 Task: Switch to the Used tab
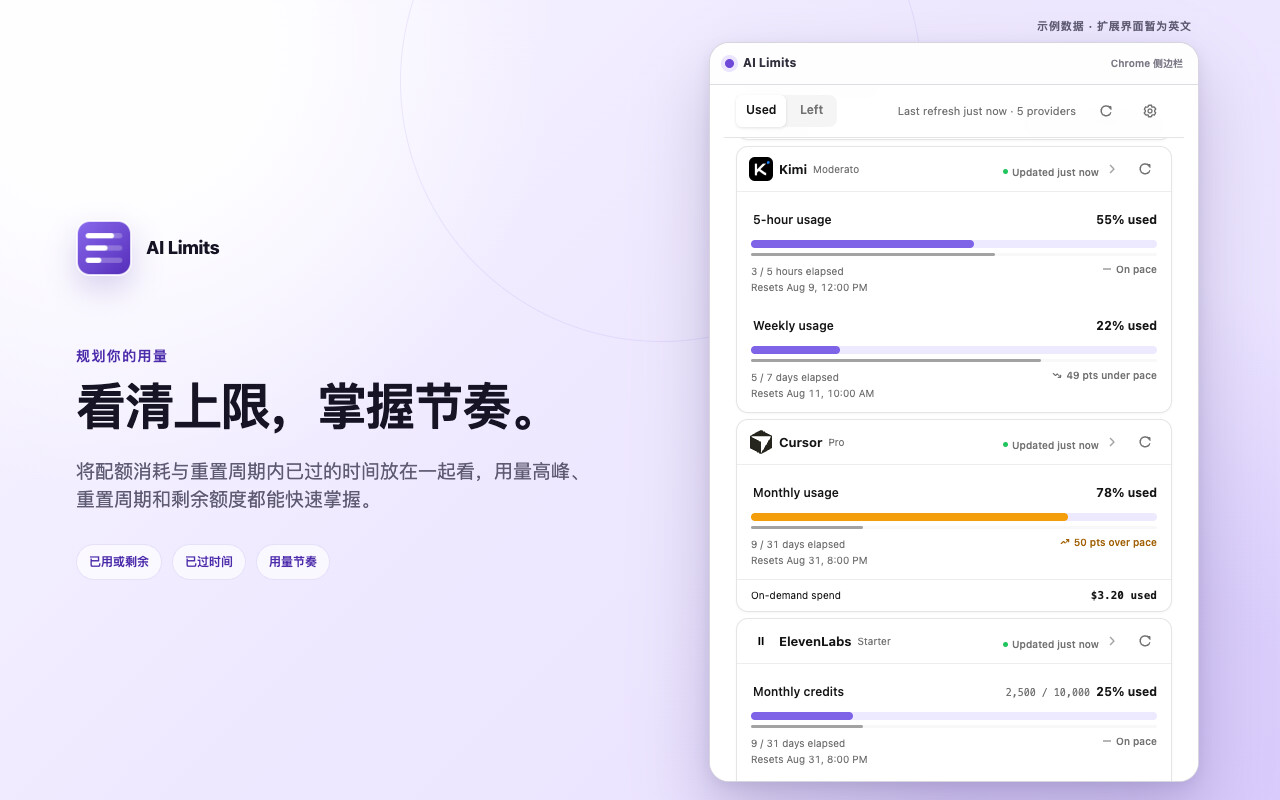(761, 110)
